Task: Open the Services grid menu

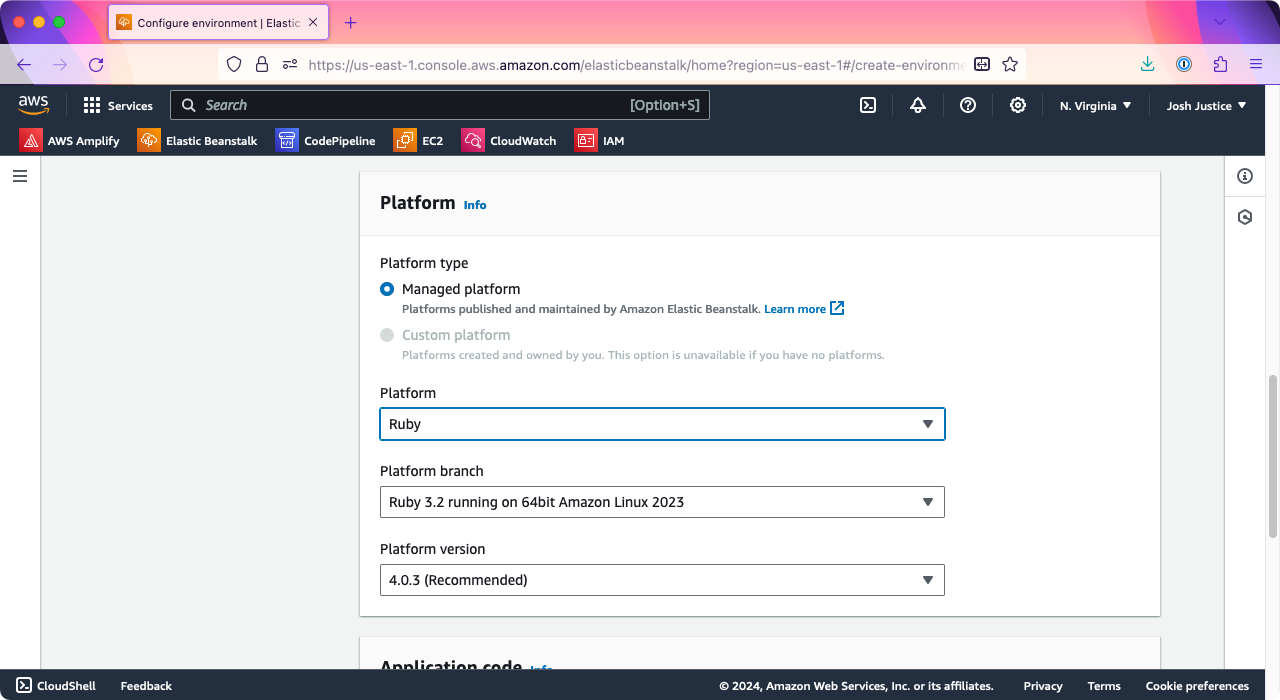Action: coord(118,105)
